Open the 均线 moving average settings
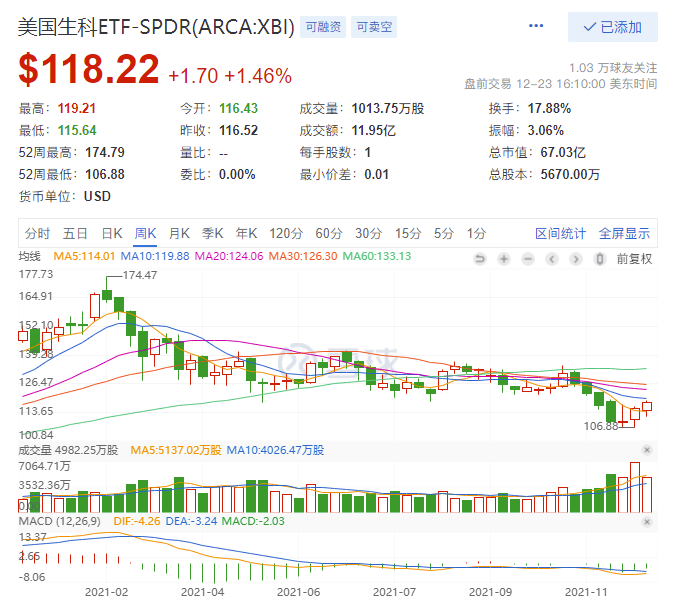 [30, 257]
